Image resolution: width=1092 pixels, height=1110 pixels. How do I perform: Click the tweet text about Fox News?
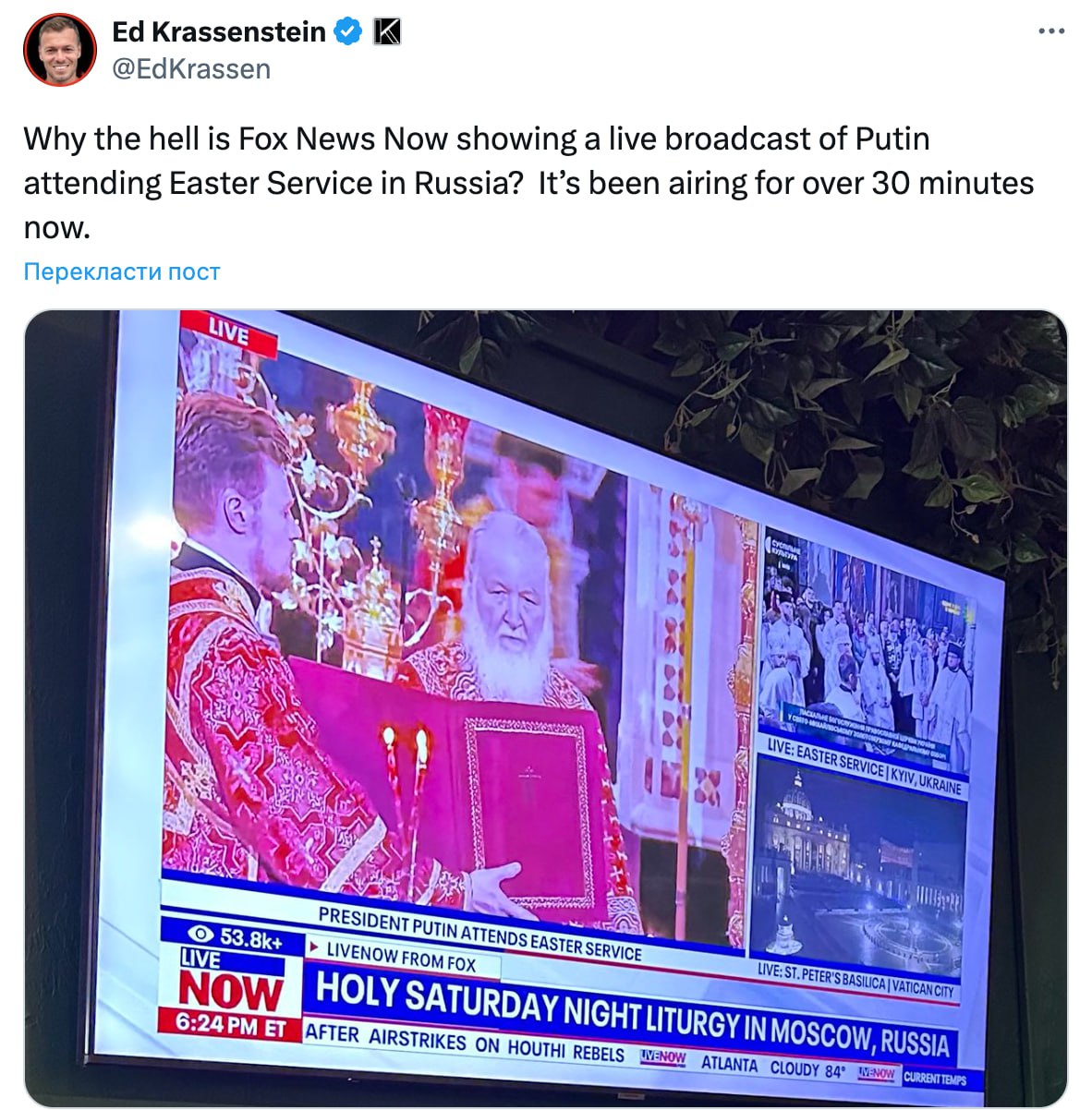(x=528, y=183)
